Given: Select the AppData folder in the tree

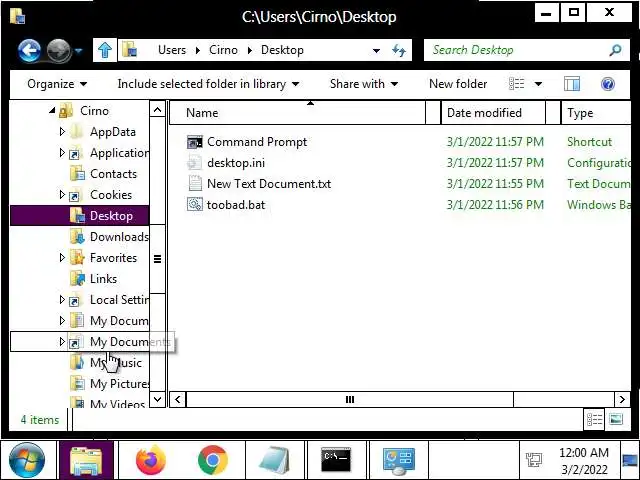Looking at the screenshot, I should [x=113, y=132].
